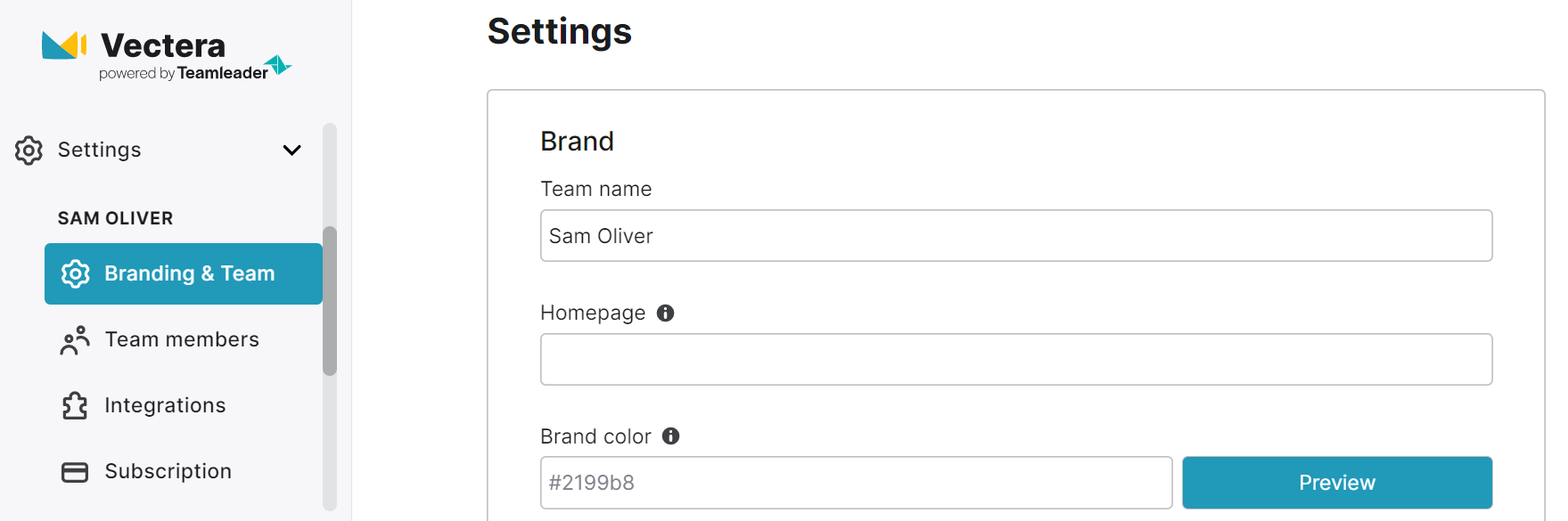The height and width of the screenshot is (521, 1568).
Task: Click the Teamleader arrow logo icon
Action: click(x=280, y=65)
